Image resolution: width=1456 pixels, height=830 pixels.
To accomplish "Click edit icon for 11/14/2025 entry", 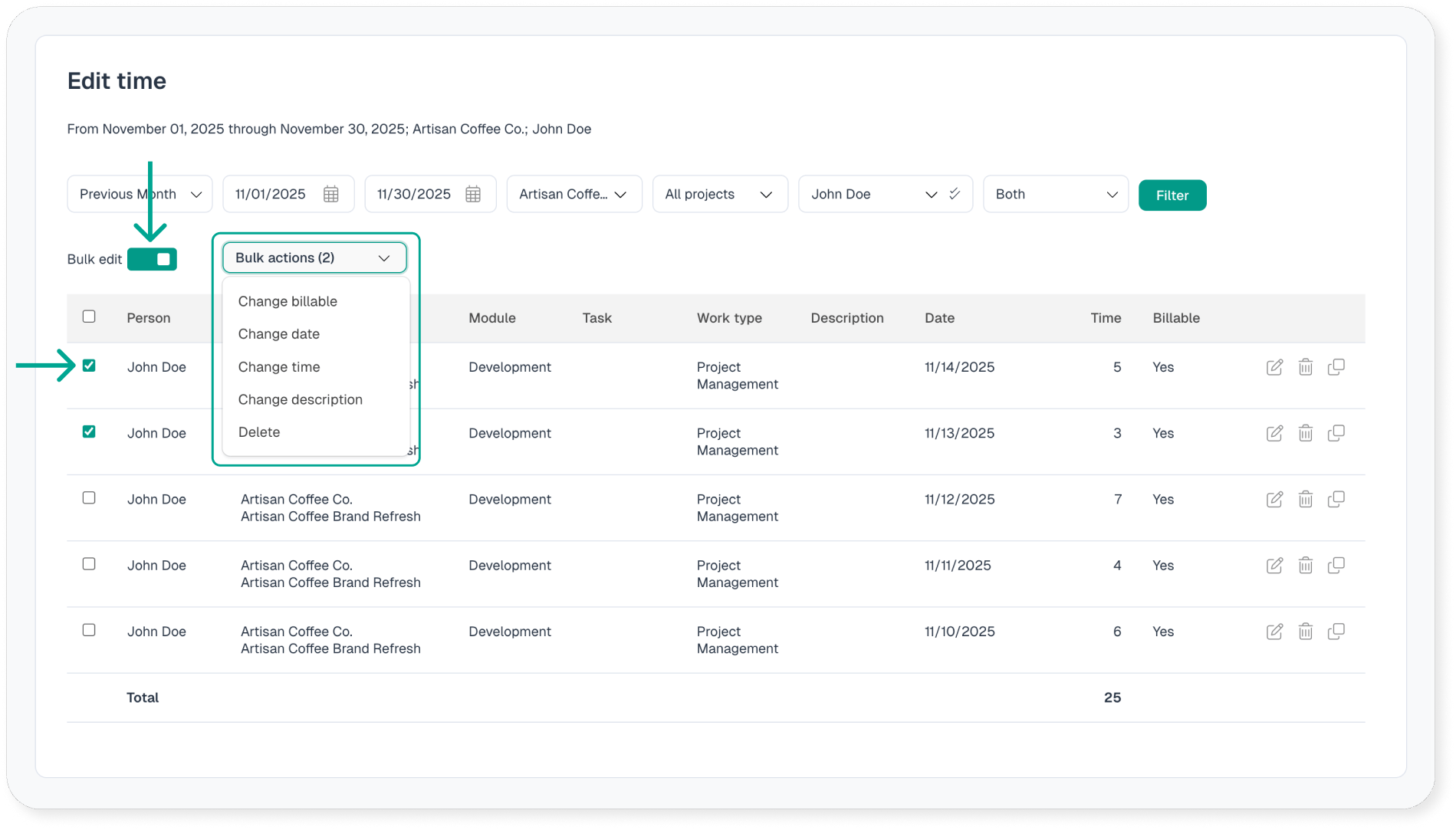I will (x=1274, y=367).
